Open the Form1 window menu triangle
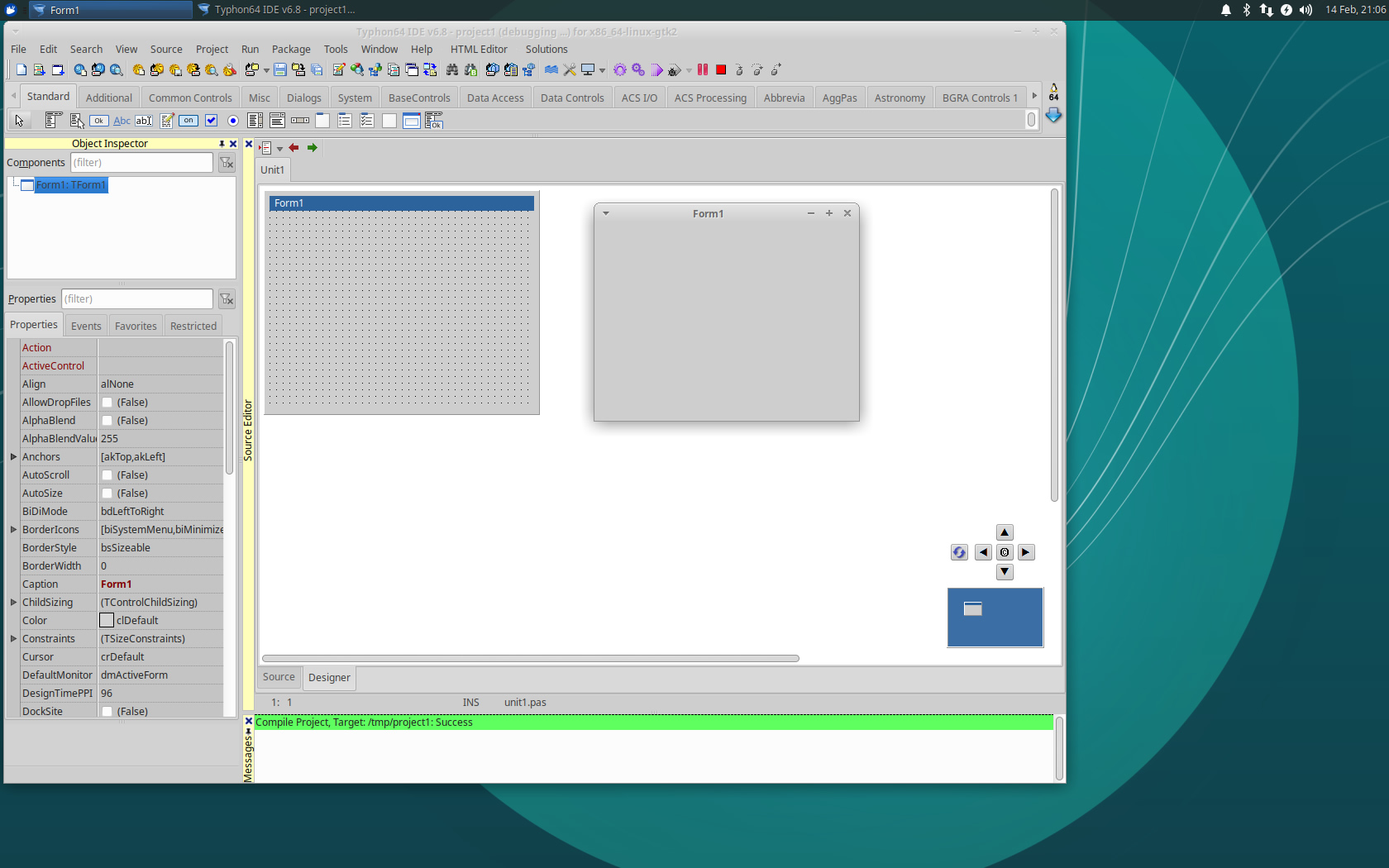The width and height of the screenshot is (1389, 868). (606, 213)
